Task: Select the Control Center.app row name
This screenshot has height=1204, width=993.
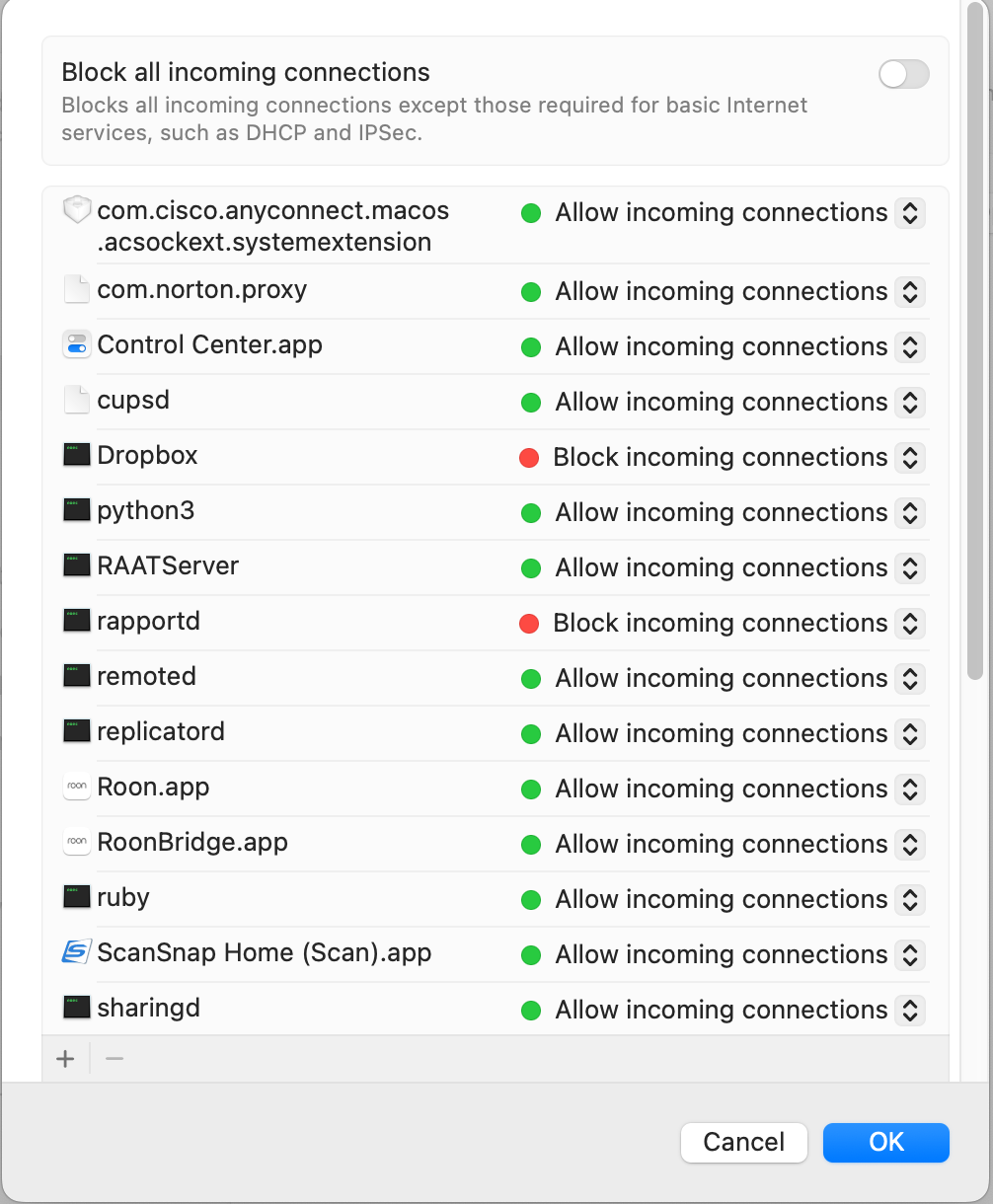Action: point(209,345)
